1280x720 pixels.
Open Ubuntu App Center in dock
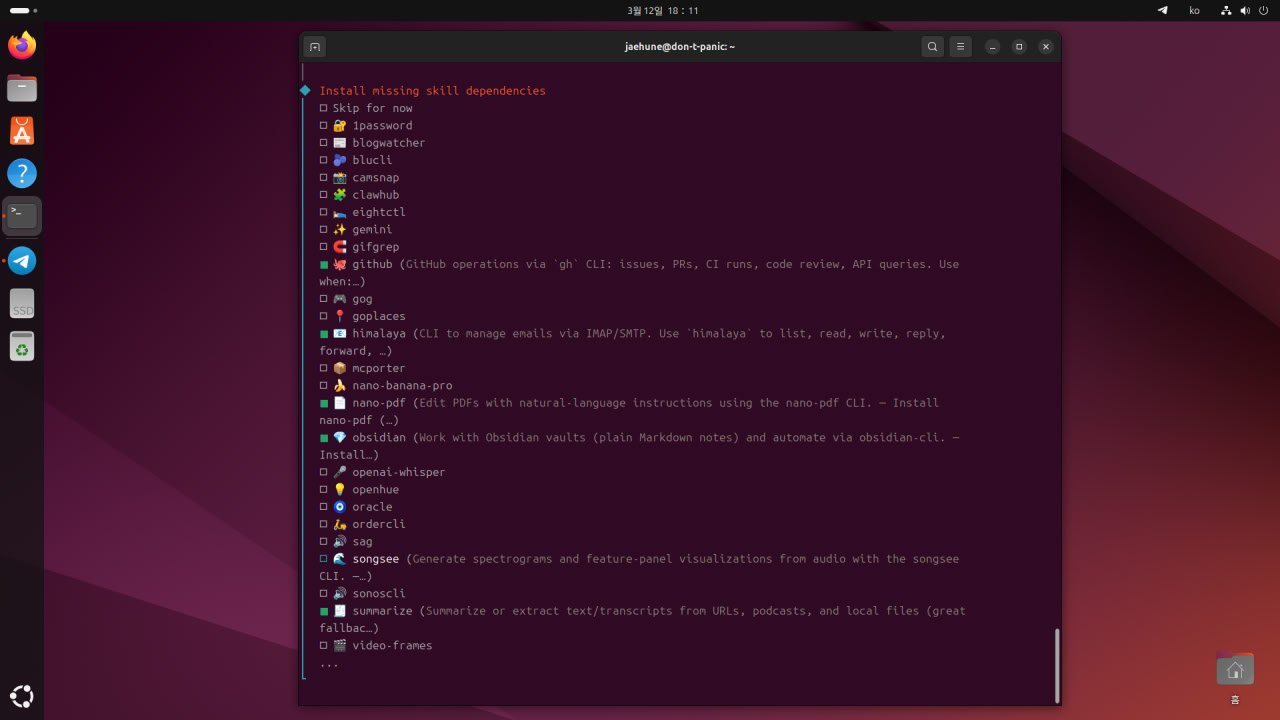click(22, 131)
